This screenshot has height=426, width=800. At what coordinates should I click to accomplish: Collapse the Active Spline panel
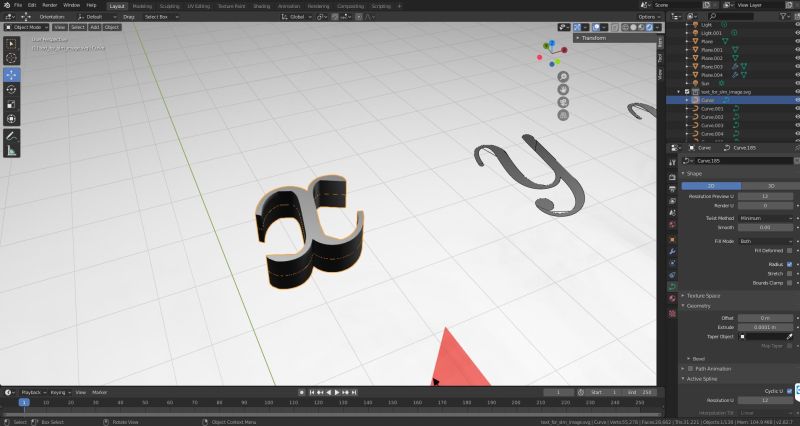(702, 379)
